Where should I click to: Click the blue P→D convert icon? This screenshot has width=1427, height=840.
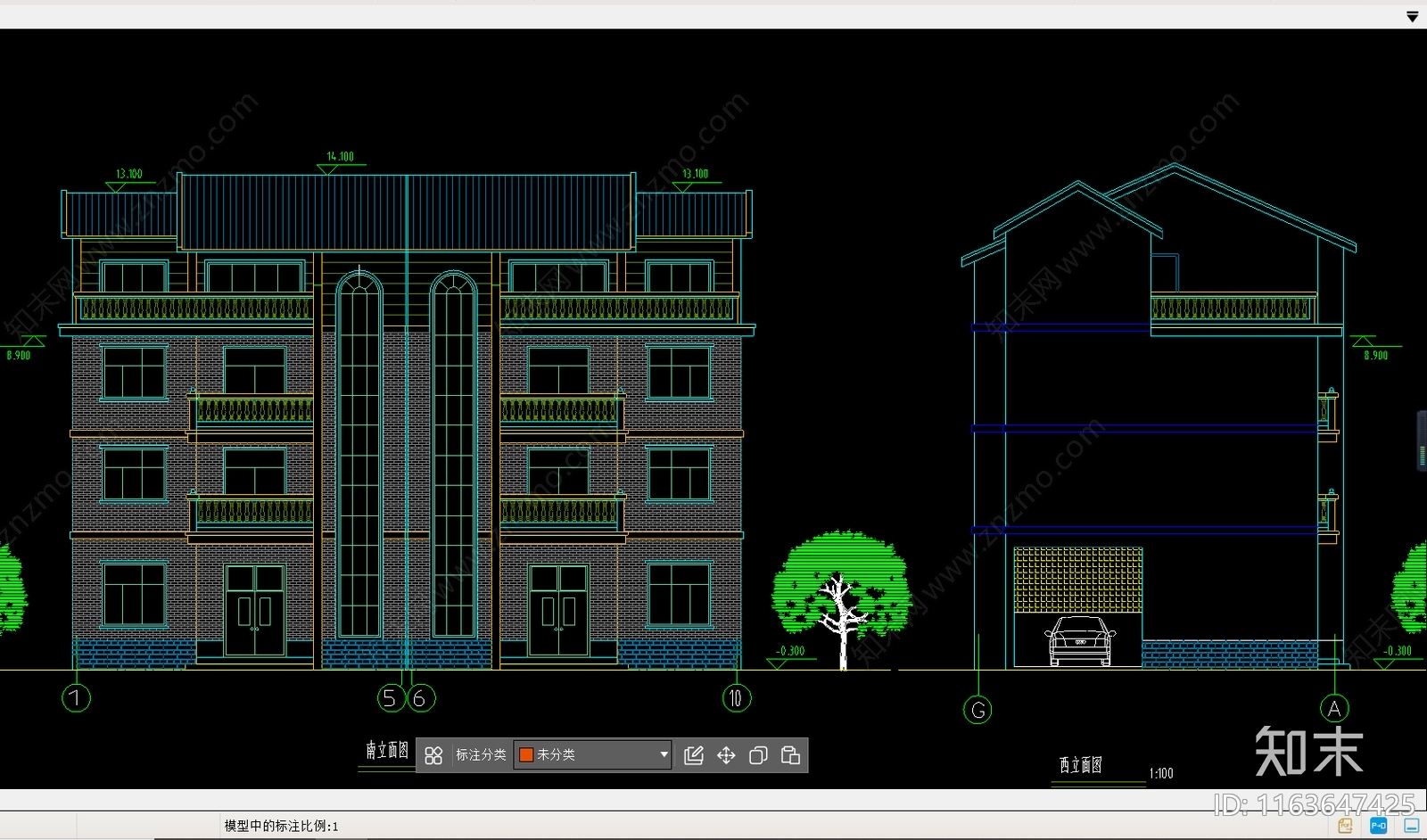pyautogui.click(x=1378, y=827)
